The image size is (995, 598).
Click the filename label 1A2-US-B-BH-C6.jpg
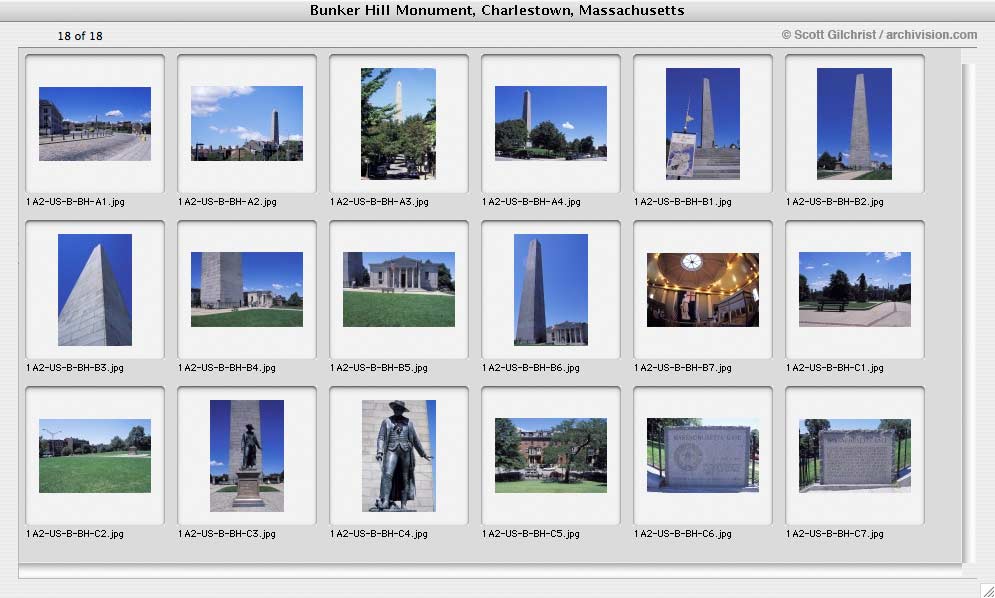tap(683, 534)
